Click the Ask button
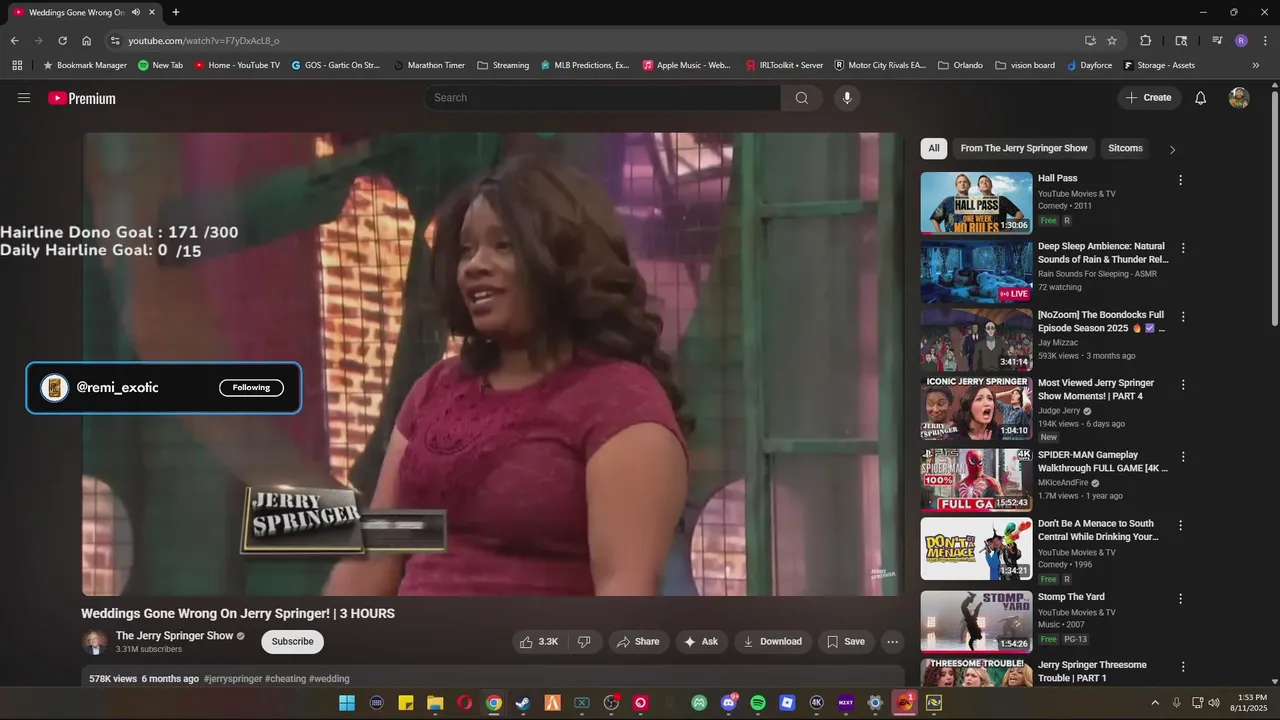 (x=701, y=642)
